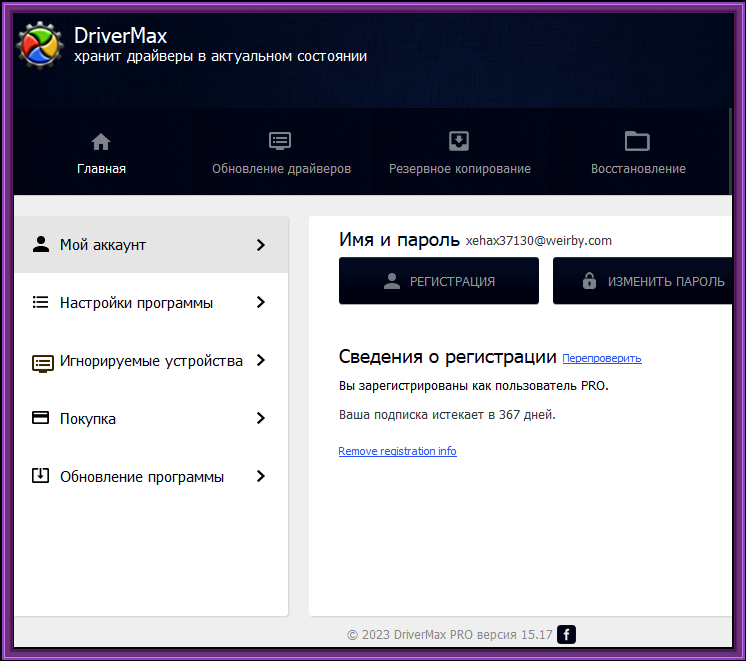Click the credit card icon beside Покупка
This screenshot has height=661, width=746.
pos(40,417)
